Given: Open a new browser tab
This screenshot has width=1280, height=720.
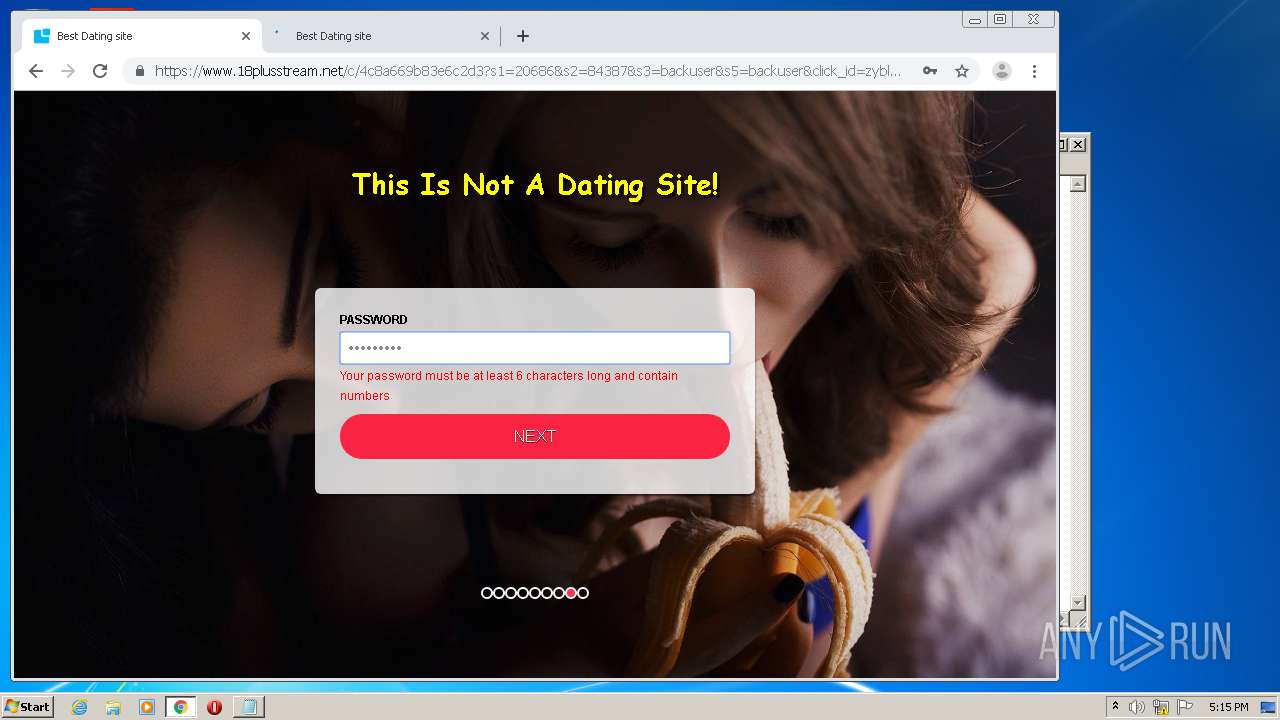Looking at the screenshot, I should [523, 36].
